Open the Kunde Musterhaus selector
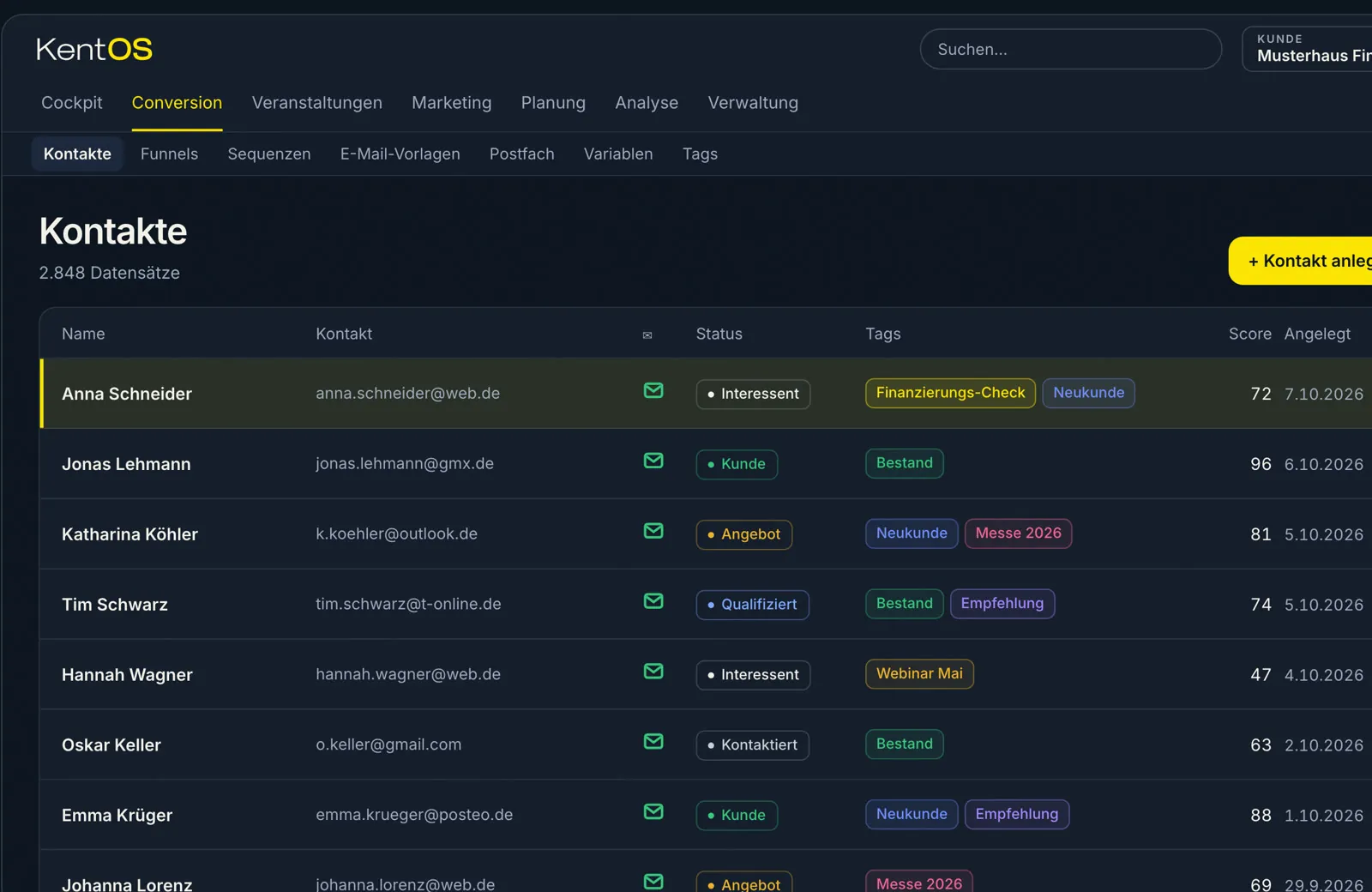This screenshot has width=1372, height=892. [x=1308, y=49]
